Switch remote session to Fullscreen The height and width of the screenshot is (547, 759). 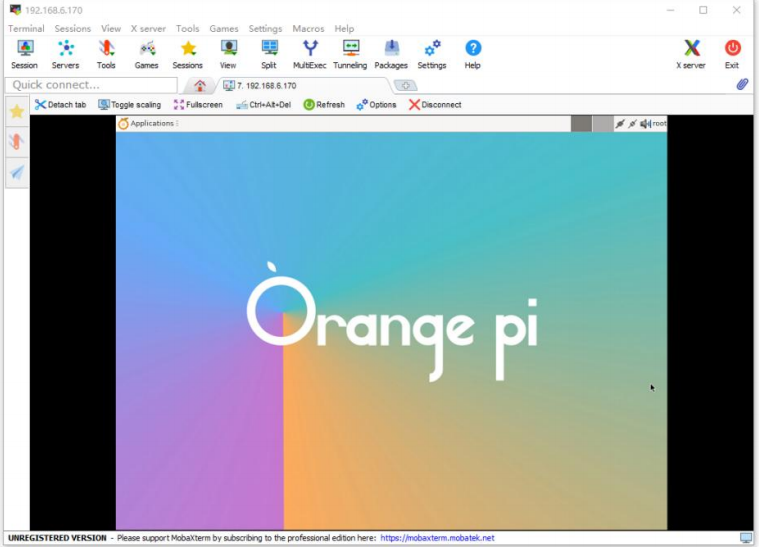tap(198, 105)
